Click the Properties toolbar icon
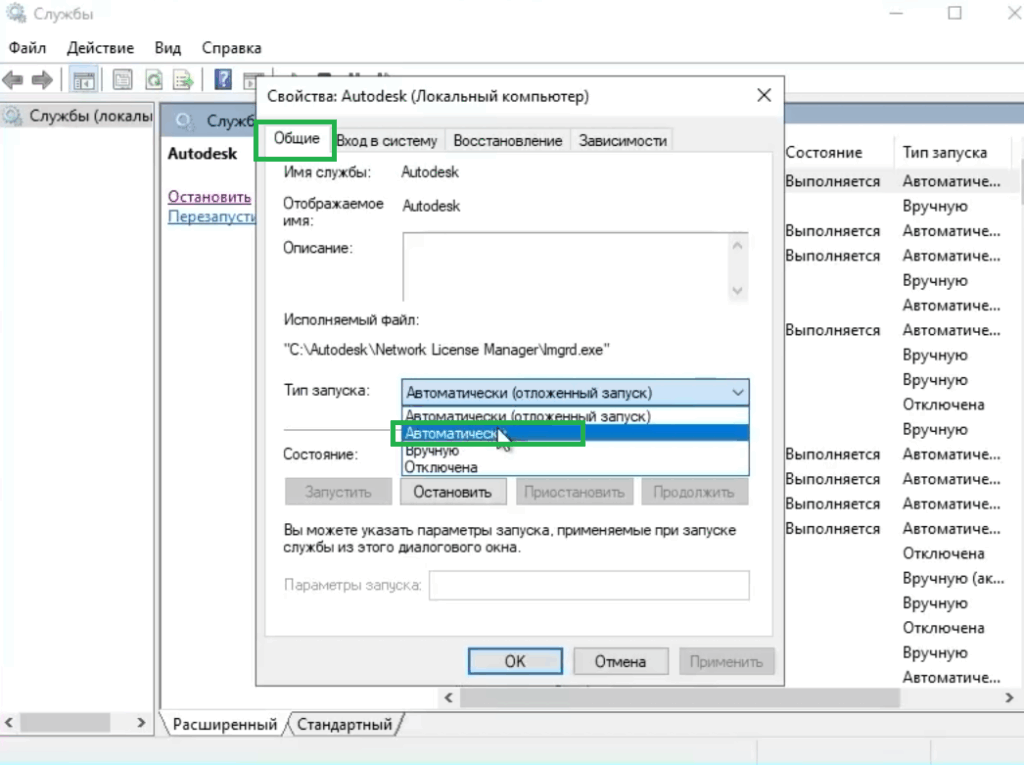 click(123, 80)
